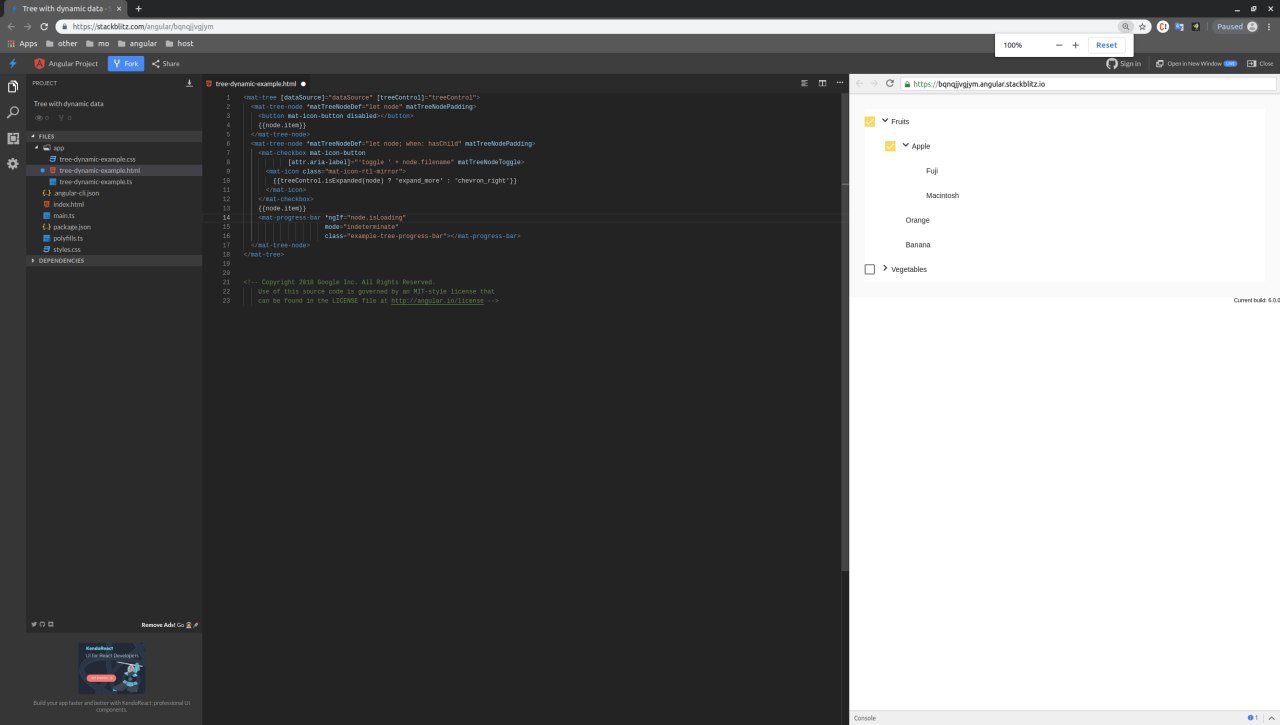The width and height of the screenshot is (1280, 725).
Task: Click the GitHub icon in the sidebar footer
Action: 42,624
